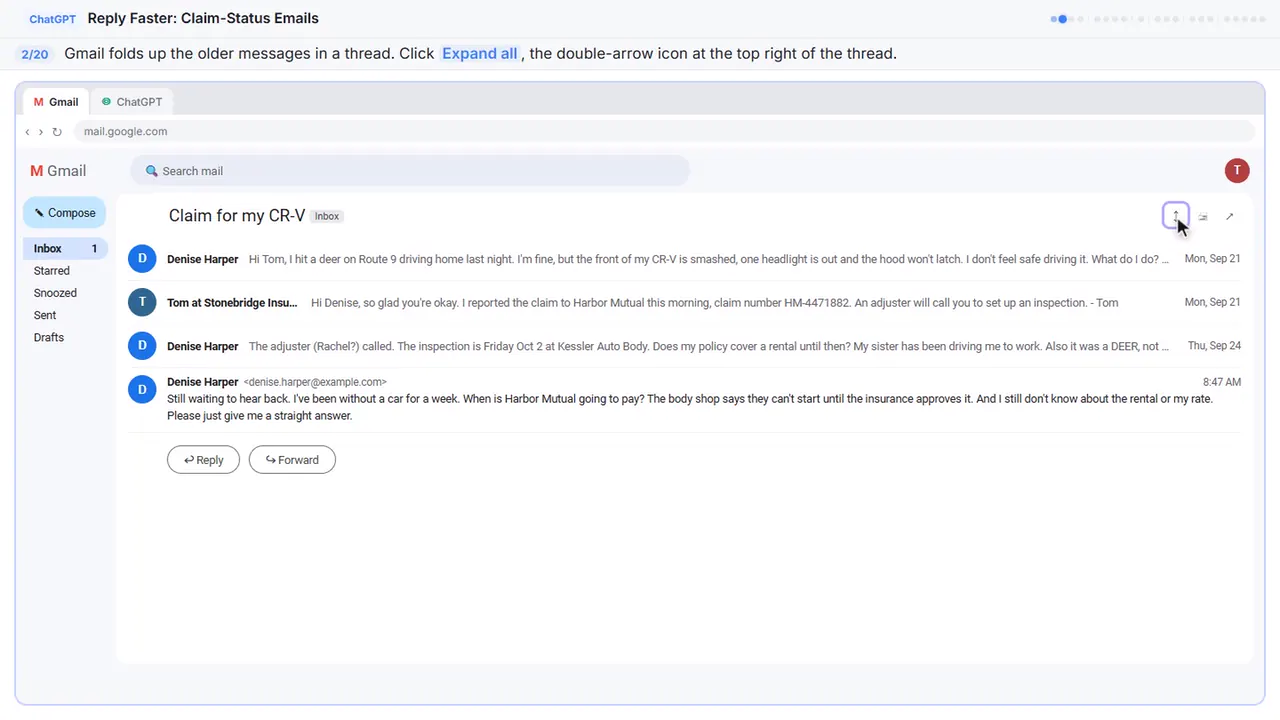Click the sender address denise.harper@example.com
The height and width of the screenshot is (720, 1280).
click(x=315, y=382)
